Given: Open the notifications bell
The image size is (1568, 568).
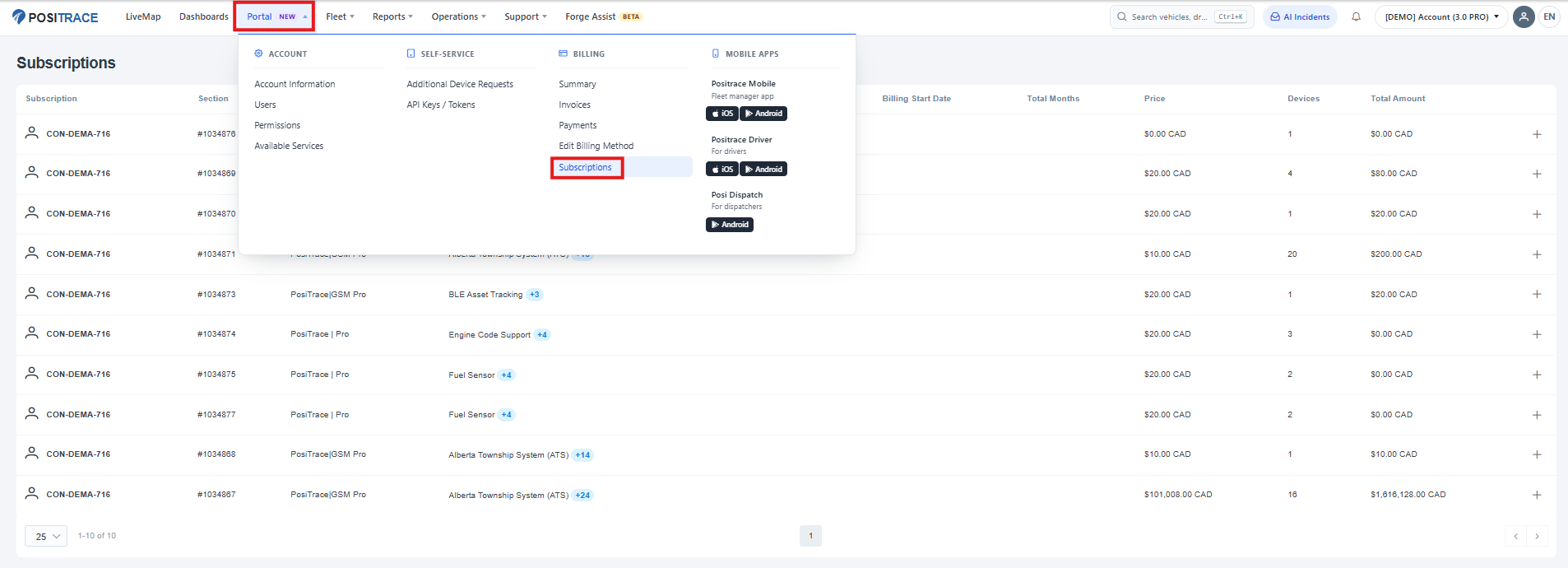Looking at the screenshot, I should click(1356, 16).
